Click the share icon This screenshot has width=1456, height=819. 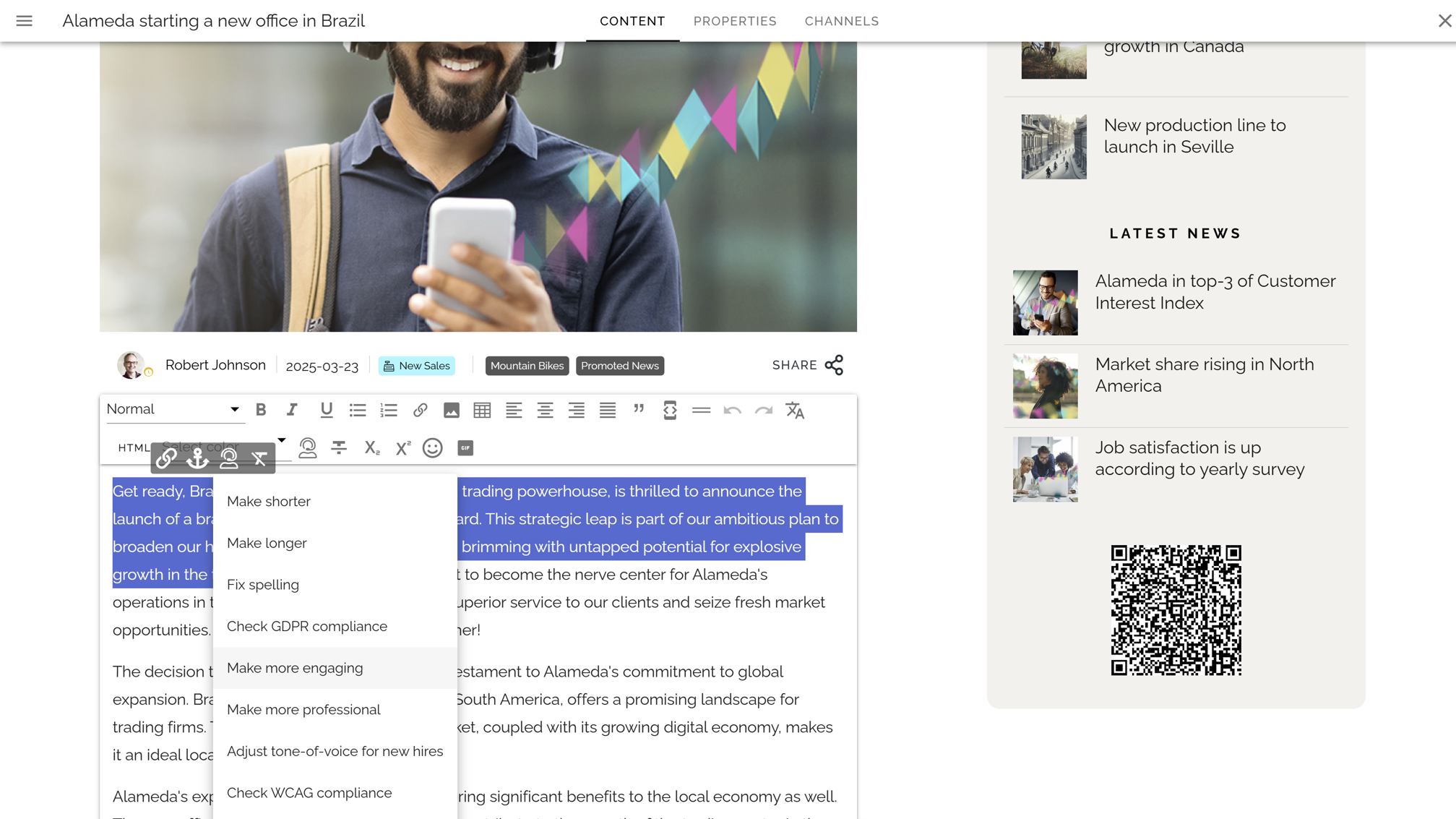pyautogui.click(x=834, y=365)
